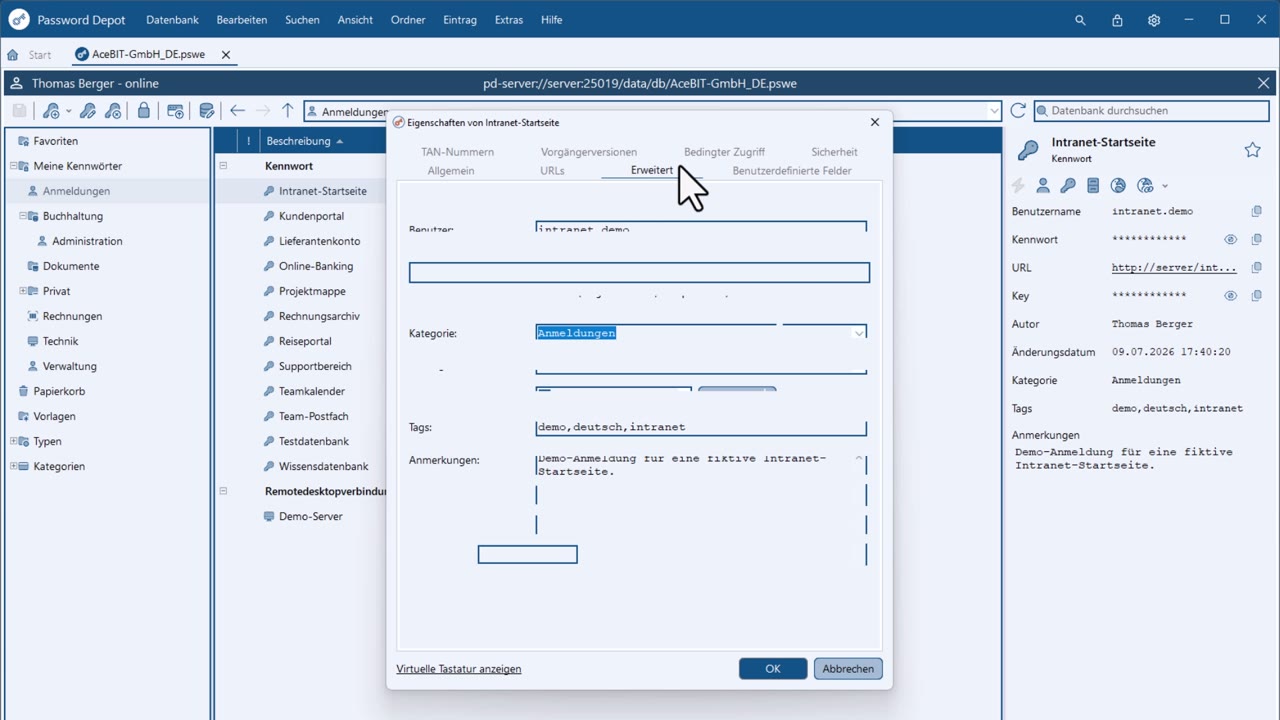This screenshot has height=720, width=1280.
Task: Copy the Kennwort value to clipboard
Action: tap(1257, 239)
